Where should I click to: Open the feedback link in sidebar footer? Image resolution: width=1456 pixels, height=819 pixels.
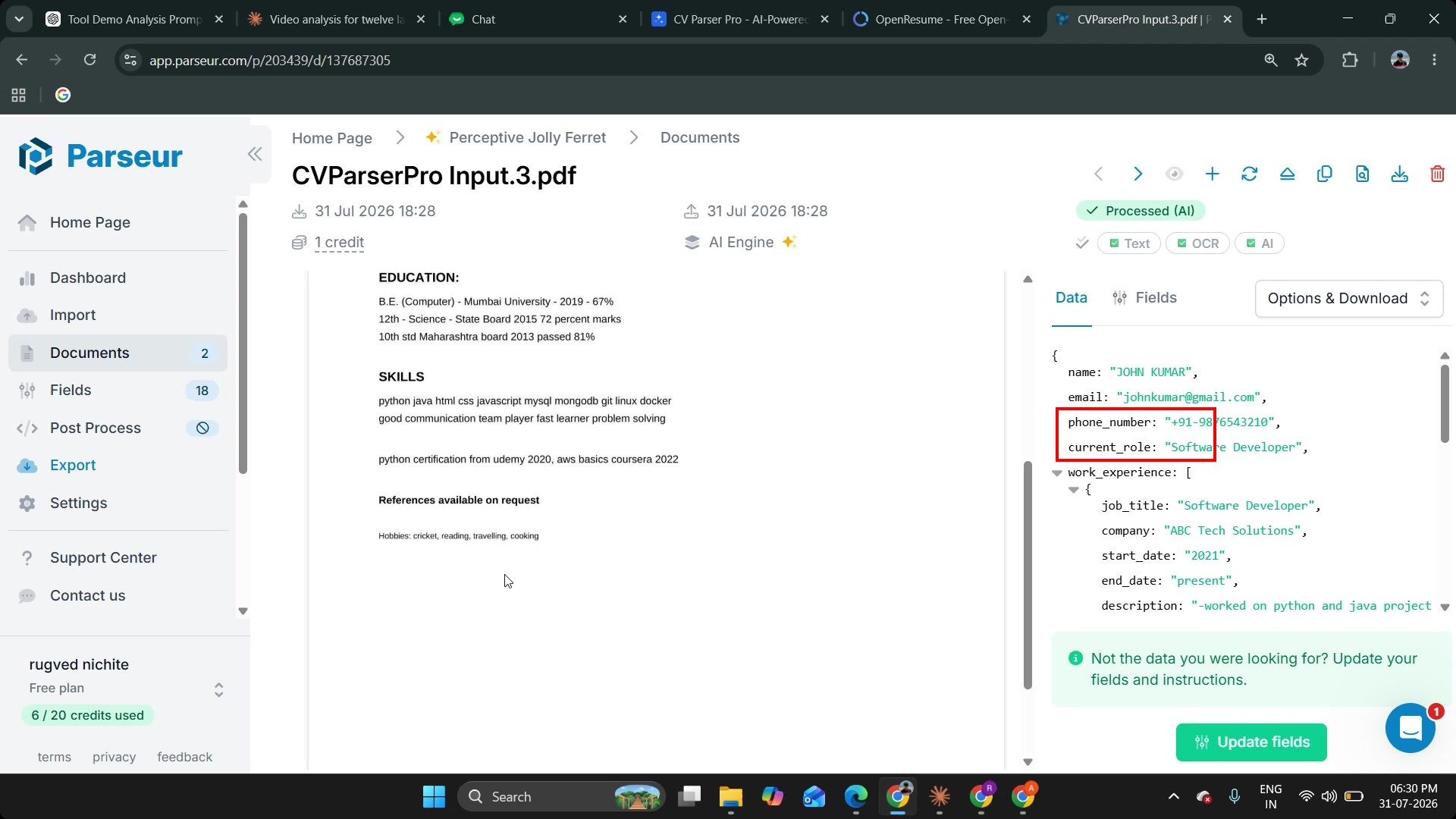coord(184,758)
